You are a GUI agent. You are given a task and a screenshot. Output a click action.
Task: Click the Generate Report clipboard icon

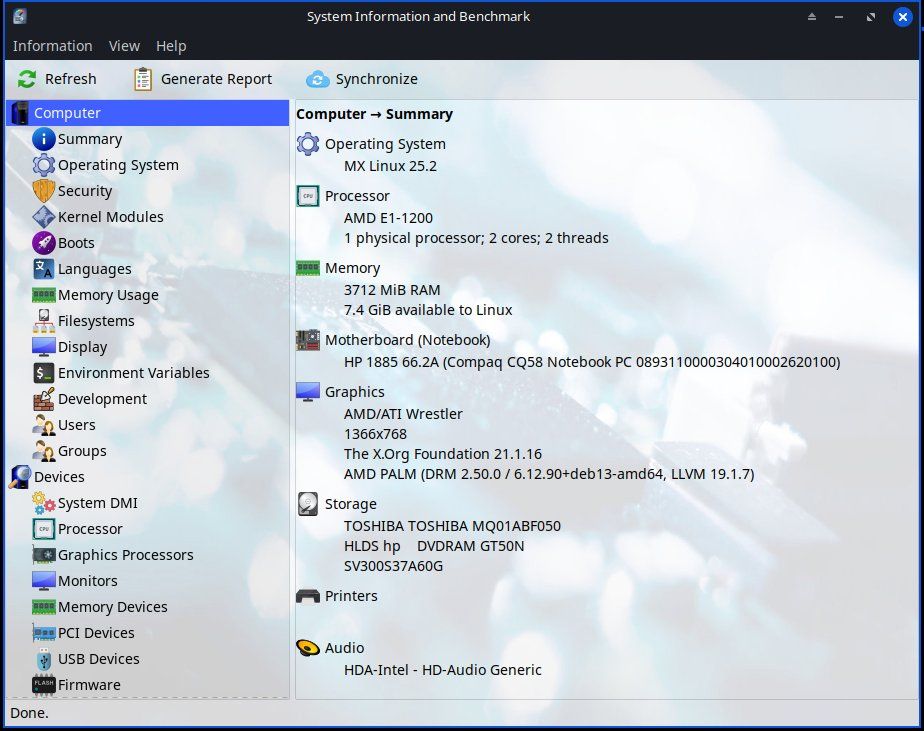[143, 79]
